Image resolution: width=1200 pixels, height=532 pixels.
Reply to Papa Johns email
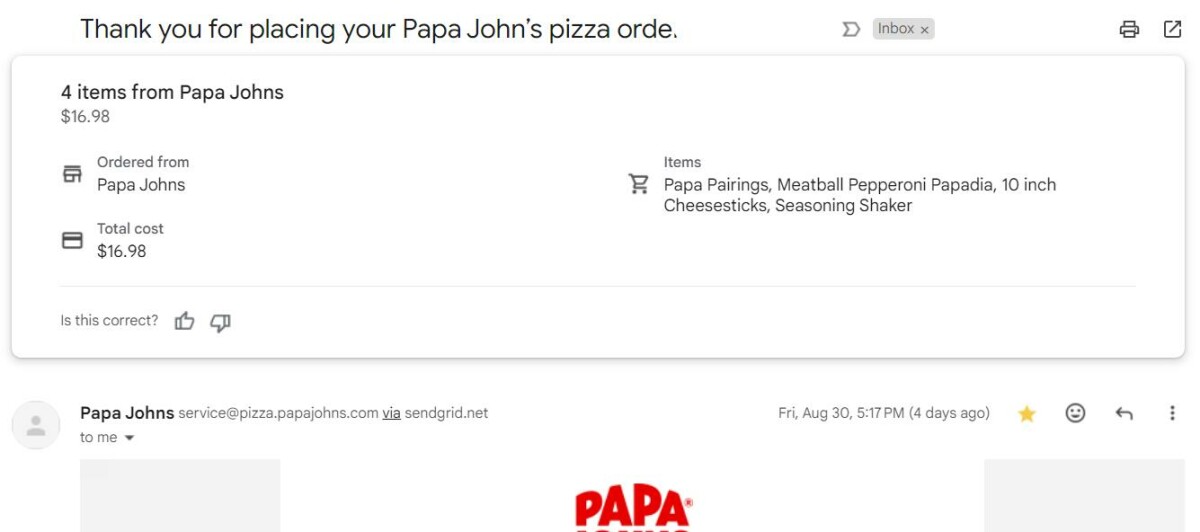coord(1124,413)
